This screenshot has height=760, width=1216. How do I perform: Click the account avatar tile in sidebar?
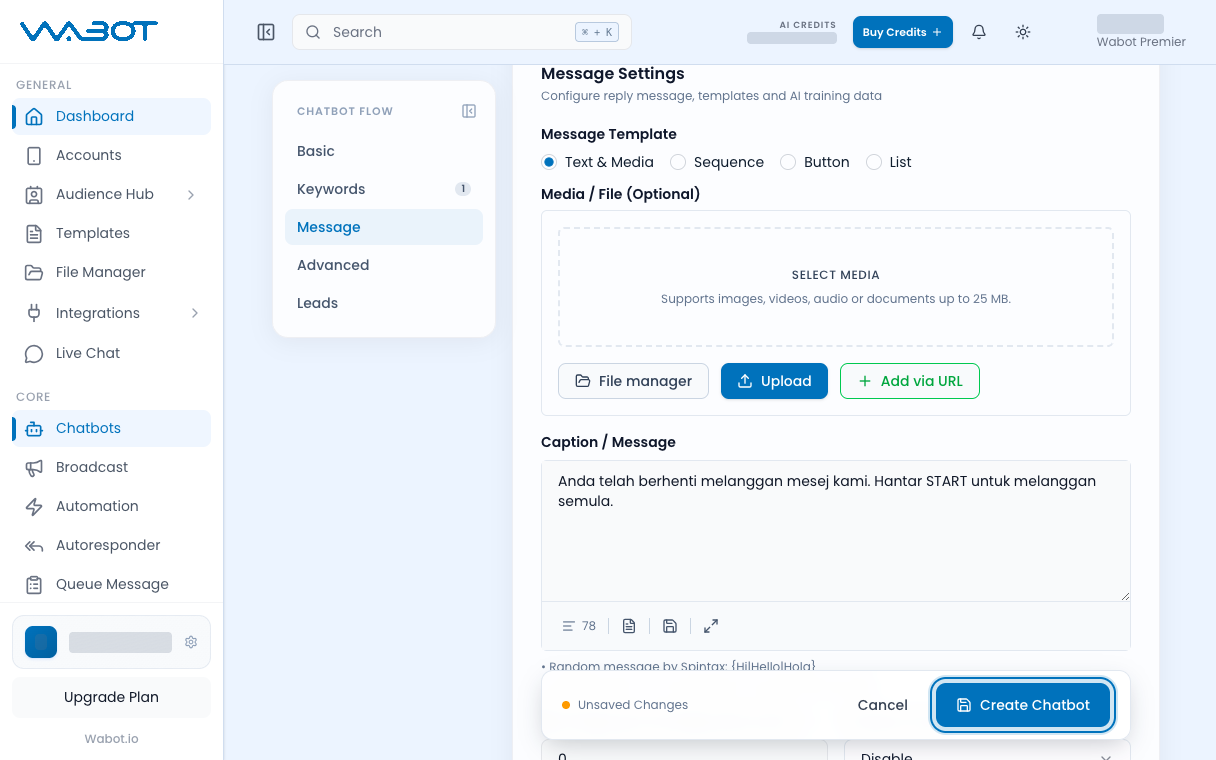(x=41, y=642)
